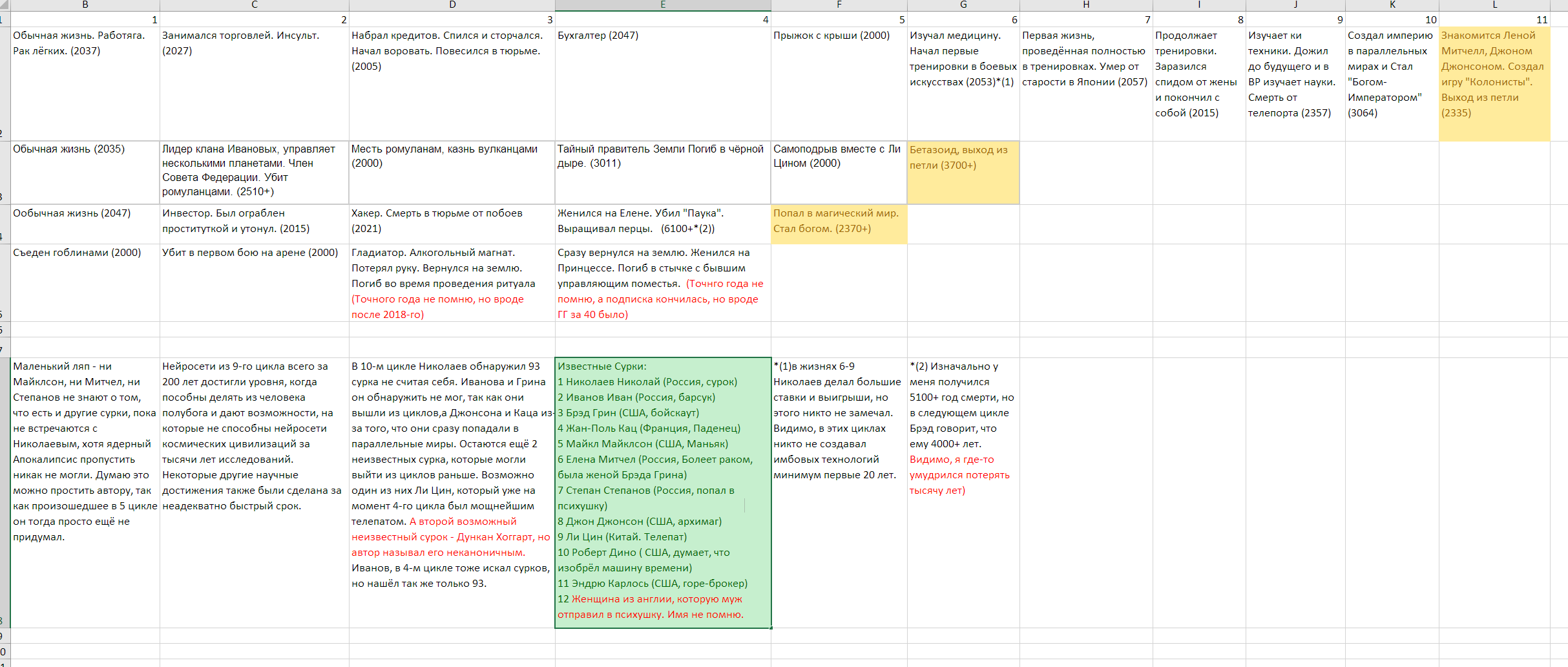Click cell starting "Набрал кредитов. Спился и сторчался"

[x=452, y=84]
